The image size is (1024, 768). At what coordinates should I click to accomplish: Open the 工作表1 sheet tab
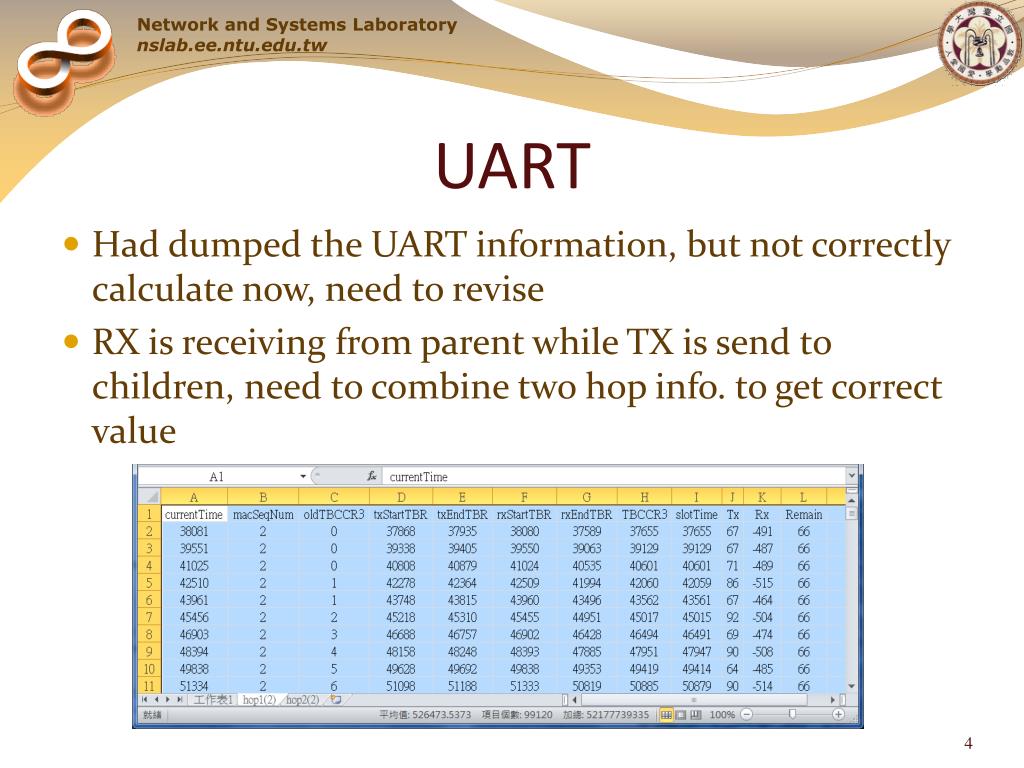point(214,699)
